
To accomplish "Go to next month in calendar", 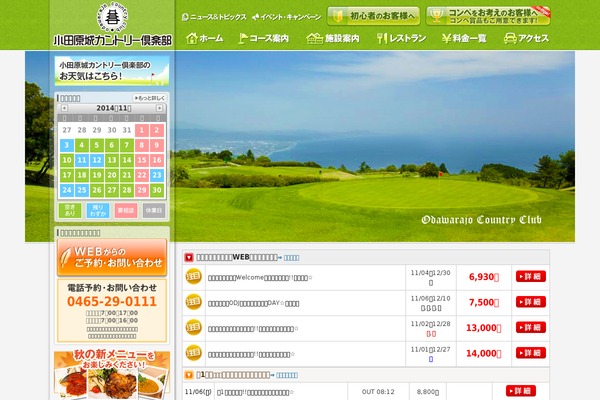I will coord(159,108).
